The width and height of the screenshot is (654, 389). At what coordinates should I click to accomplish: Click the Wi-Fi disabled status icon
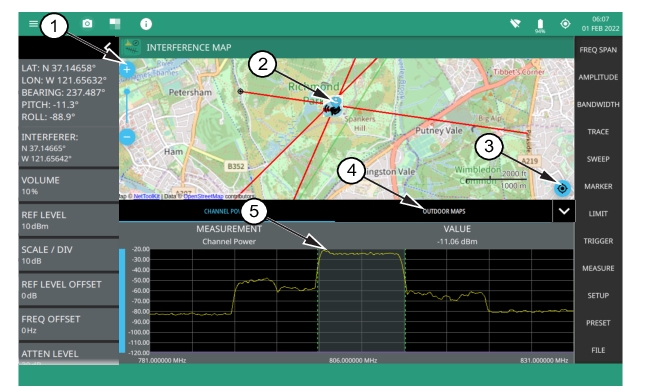tap(516, 24)
